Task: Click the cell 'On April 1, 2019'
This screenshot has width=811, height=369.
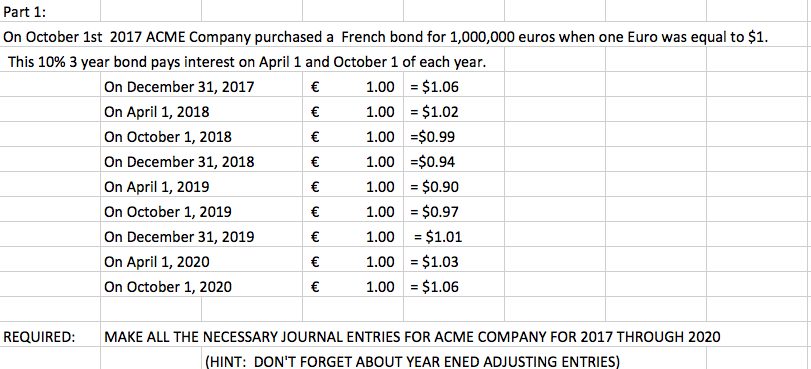Action: 157,187
